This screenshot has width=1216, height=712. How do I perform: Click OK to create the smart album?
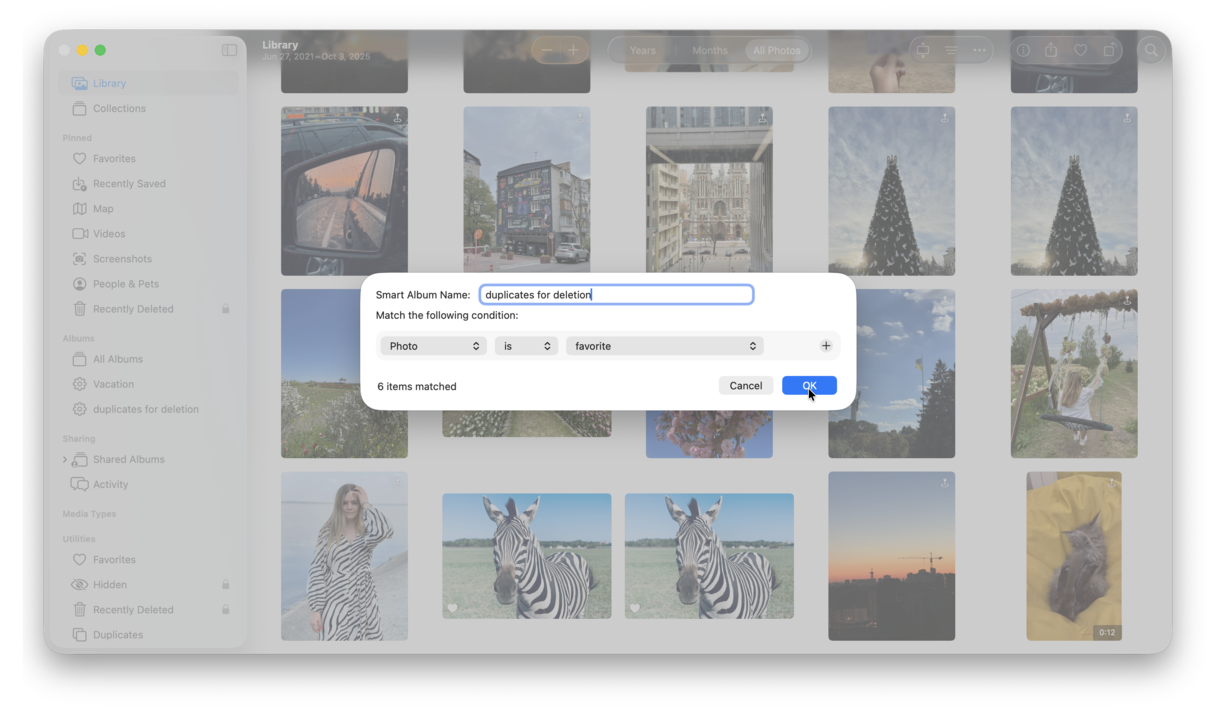(809, 385)
